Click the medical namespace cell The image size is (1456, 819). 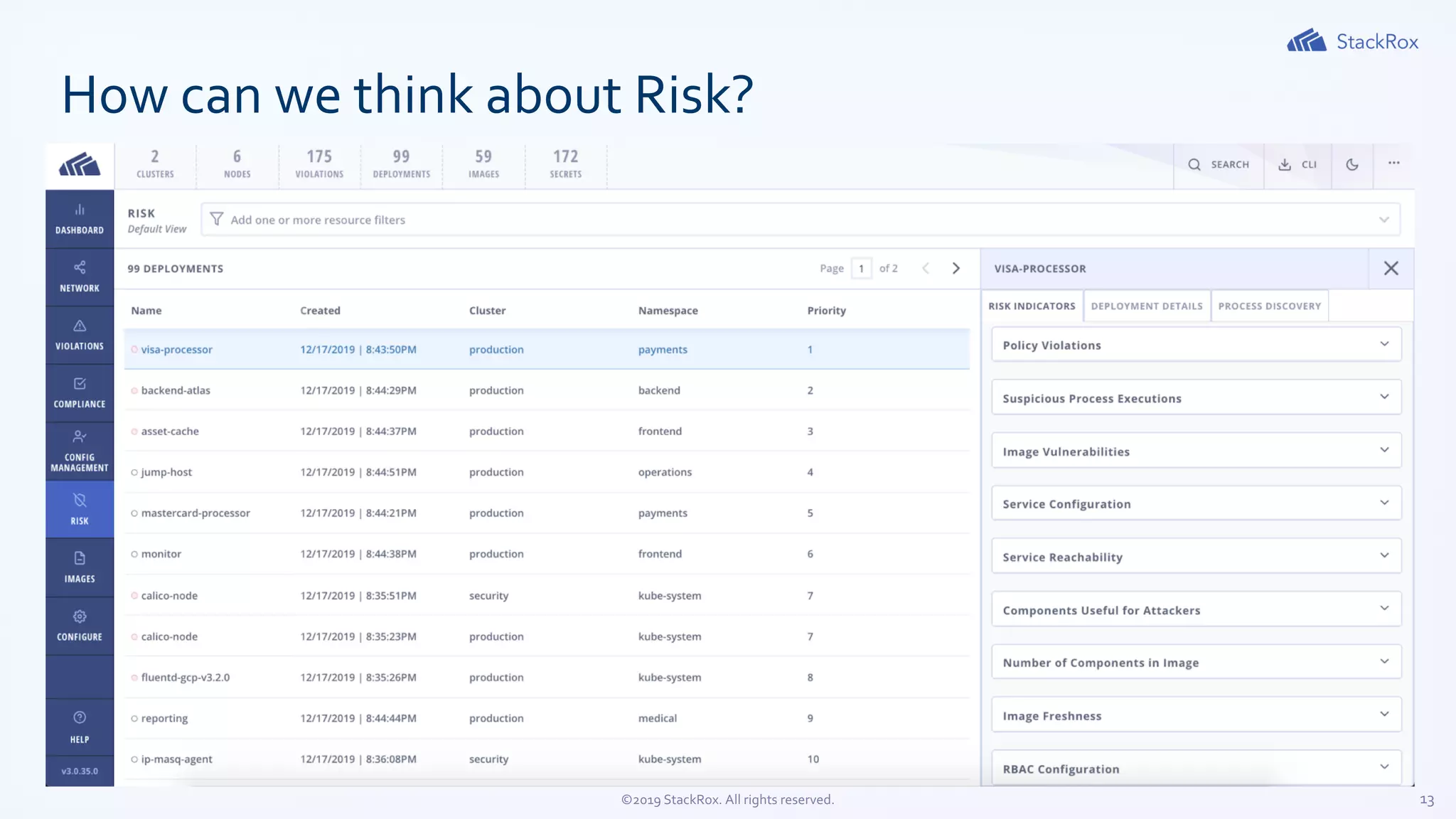coord(658,718)
